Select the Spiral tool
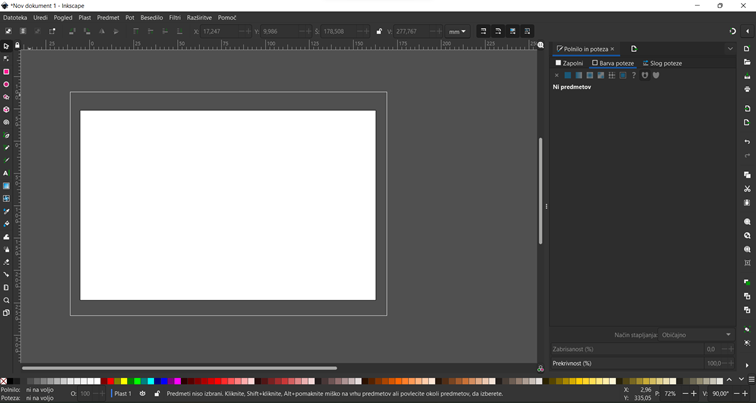The height and width of the screenshot is (403, 756). pyautogui.click(x=6, y=122)
